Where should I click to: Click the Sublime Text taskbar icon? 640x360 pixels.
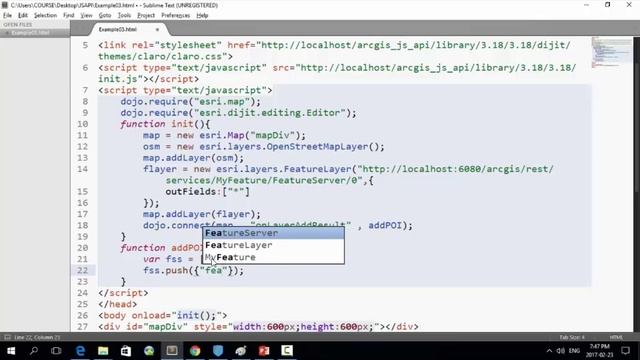pos(172,351)
